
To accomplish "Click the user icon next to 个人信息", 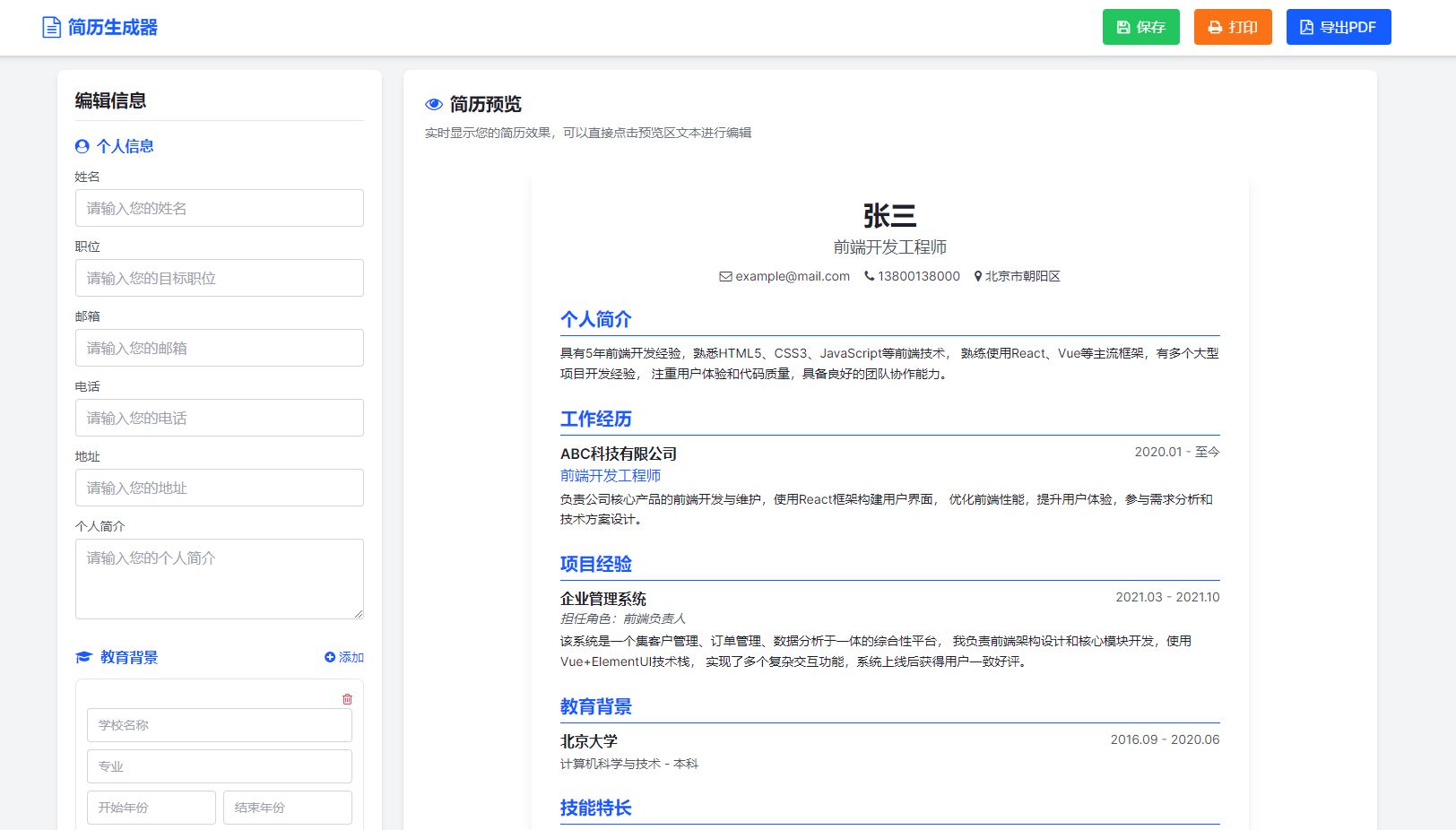I will point(82,146).
